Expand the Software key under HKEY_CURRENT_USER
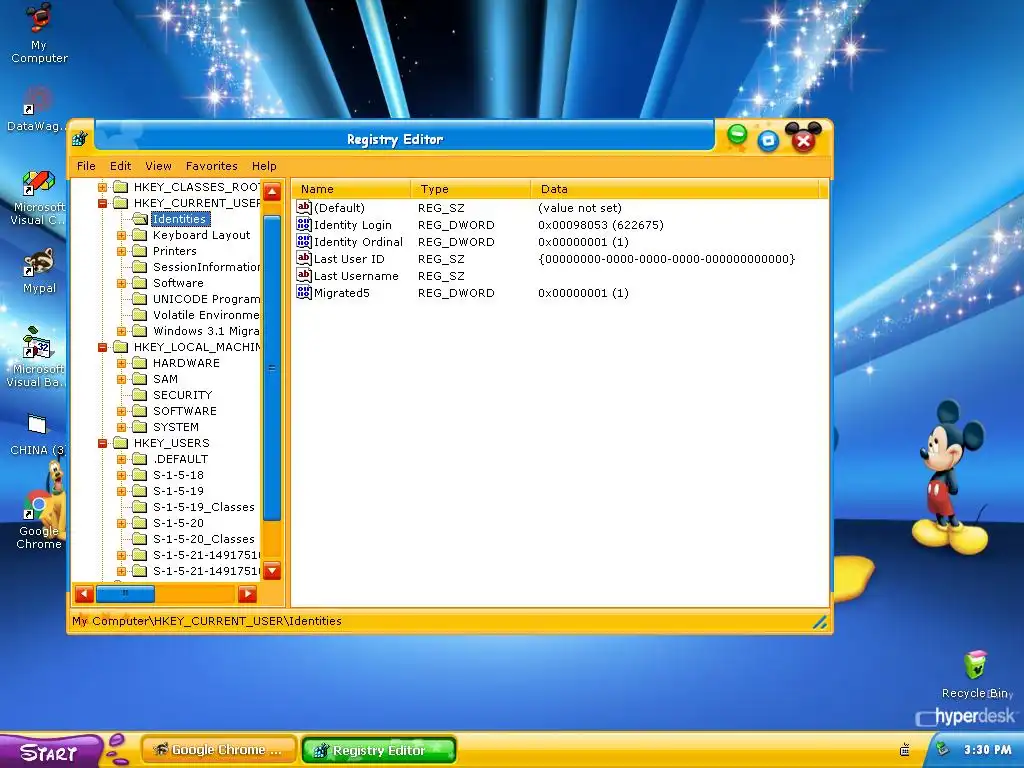Image resolution: width=1024 pixels, height=768 pixels. [x=121, y=283]
